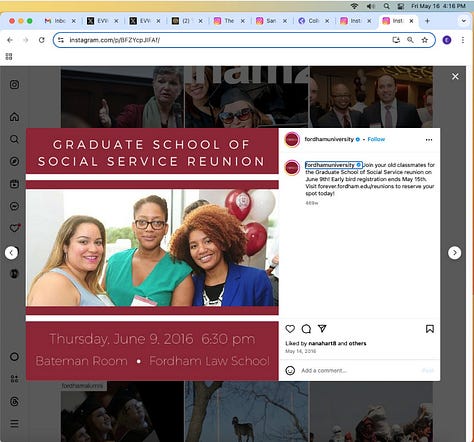Go to the next post arrow
The width and height of the screenshot is (474, 442).
tap(454, 253)
